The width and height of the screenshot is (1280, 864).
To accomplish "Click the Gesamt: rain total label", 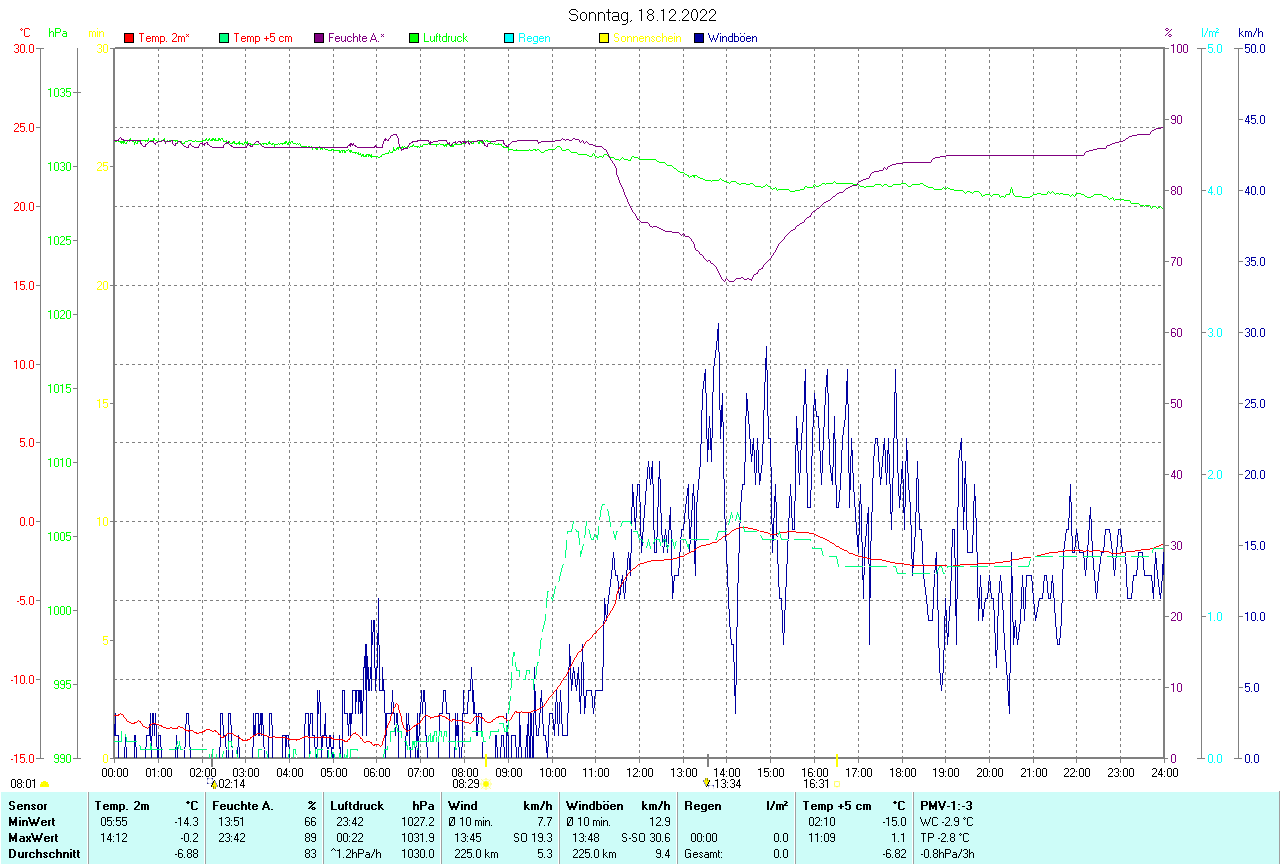I will pyautogui.click(x=704, y=854).
